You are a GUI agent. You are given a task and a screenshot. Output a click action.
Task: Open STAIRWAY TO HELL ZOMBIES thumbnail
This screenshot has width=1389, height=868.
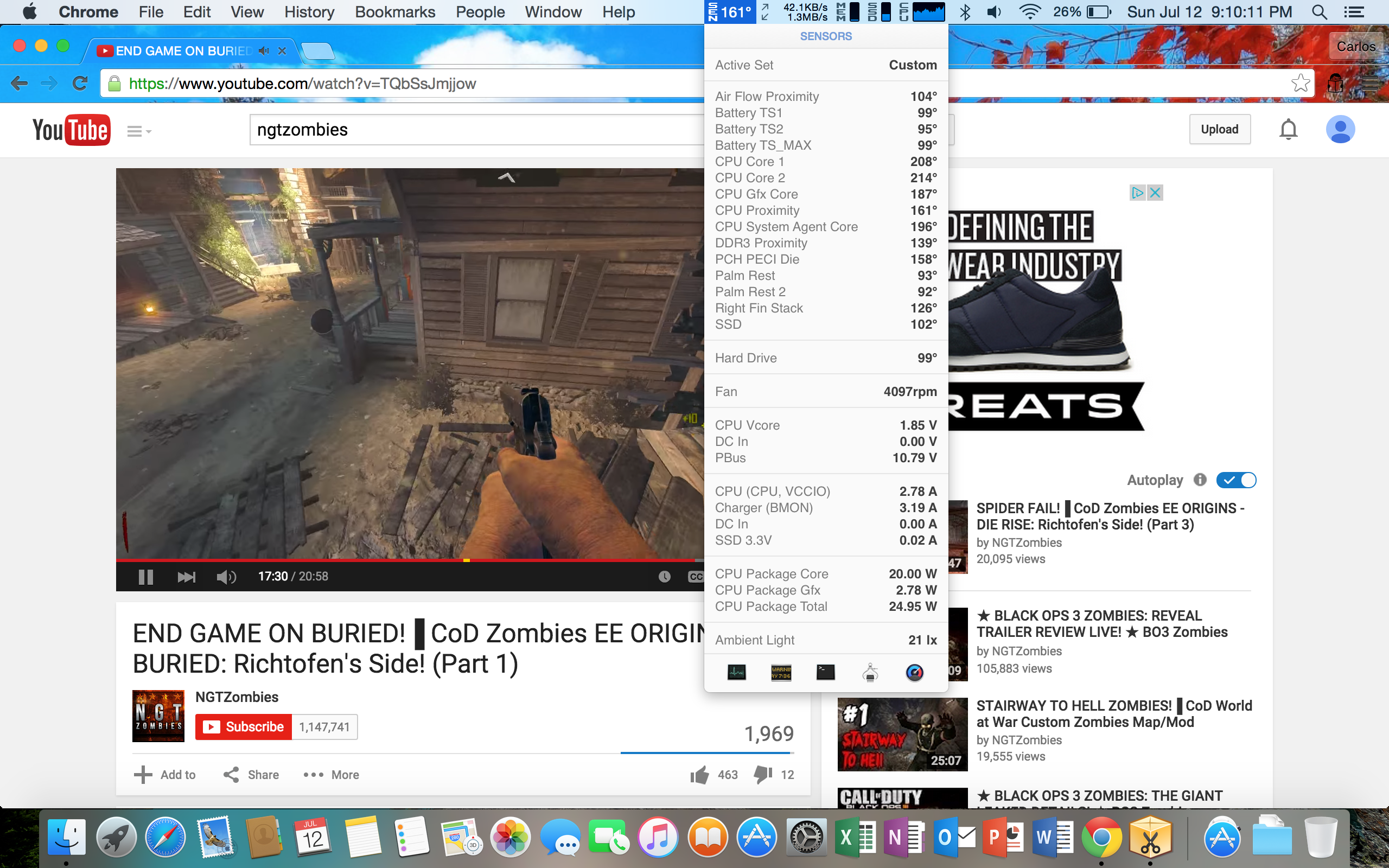pos(902,733)
